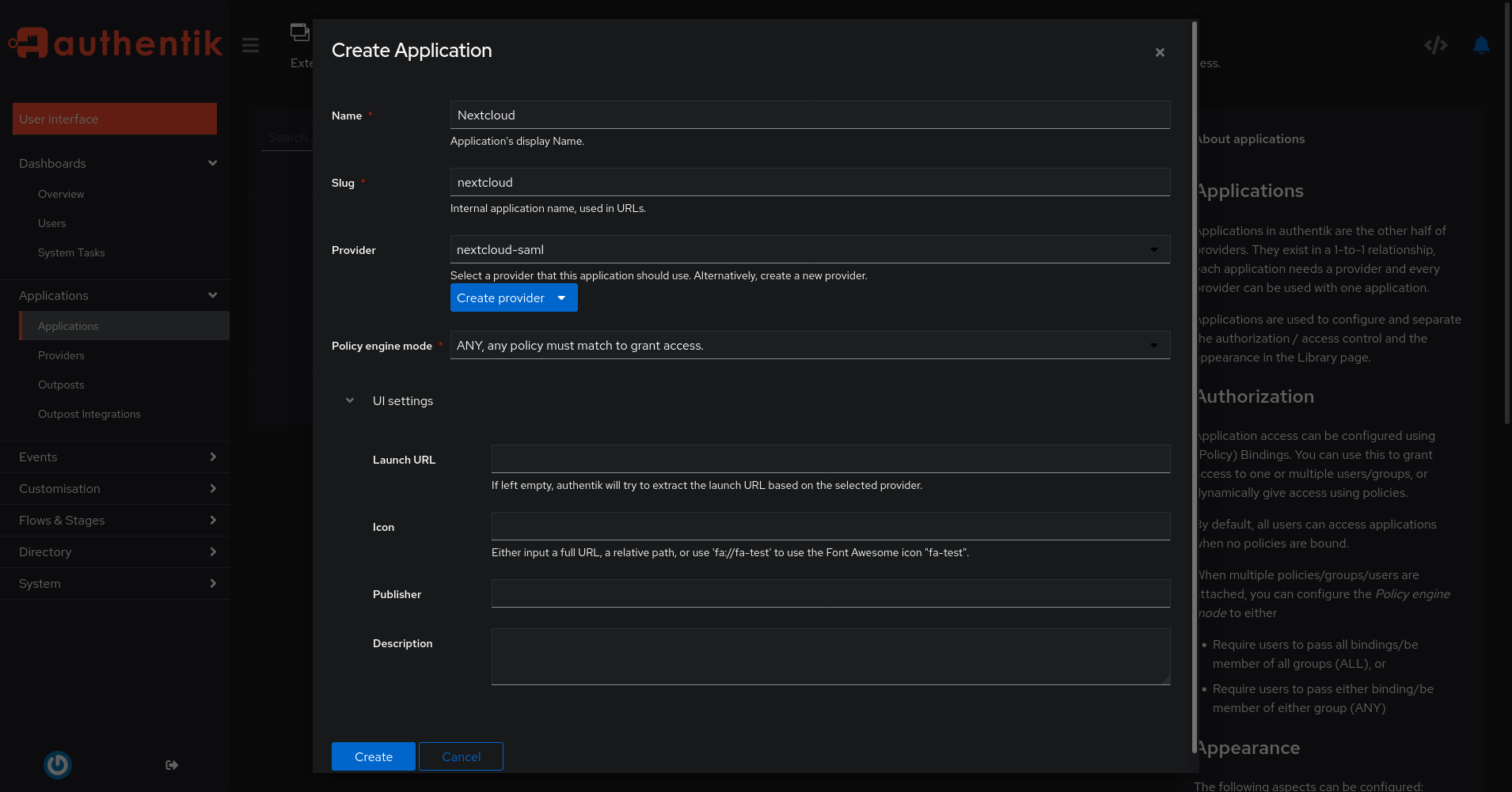1512x792 pixels.
Task: Open the notifications bell icon
Action: click(x=1480, y=45)
